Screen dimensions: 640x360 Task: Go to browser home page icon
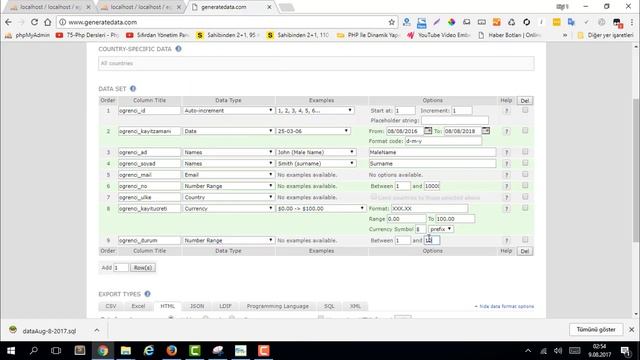[x=48, y=22]
